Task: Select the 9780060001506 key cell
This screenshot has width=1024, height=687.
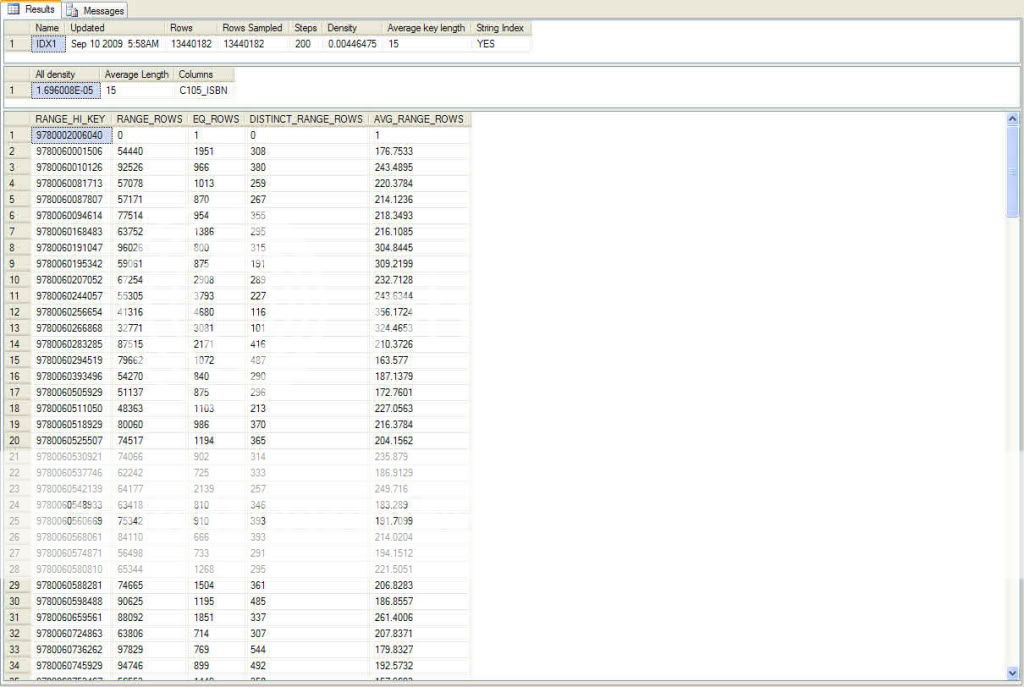Action: tap(71, 152)
